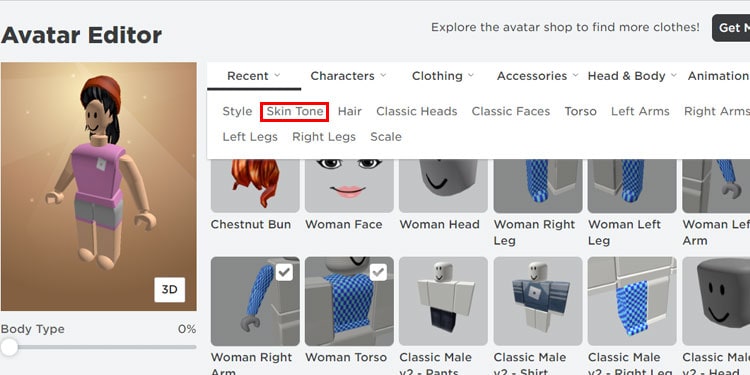The width and height of the screenshot is (750, 375).
Task: Click the Get More button at top right
Action: 731,28
